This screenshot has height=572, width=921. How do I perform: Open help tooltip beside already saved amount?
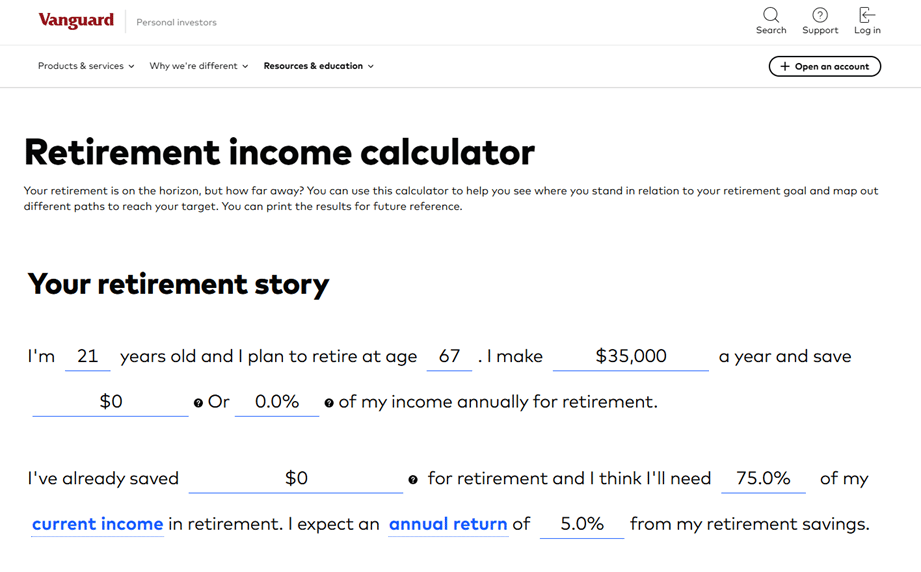[x=413, y=480]
